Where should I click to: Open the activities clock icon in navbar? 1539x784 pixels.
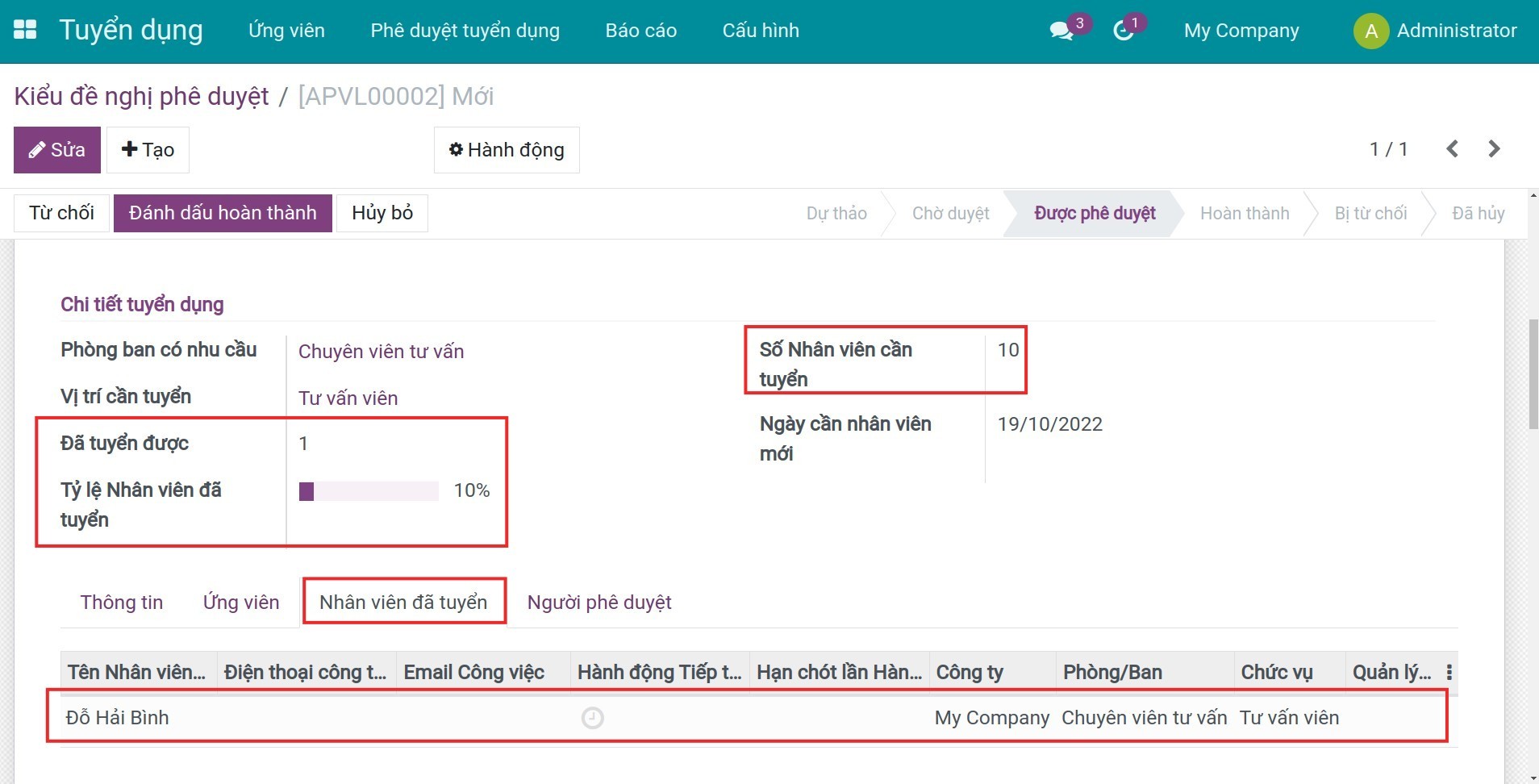tap(1123, 31)
